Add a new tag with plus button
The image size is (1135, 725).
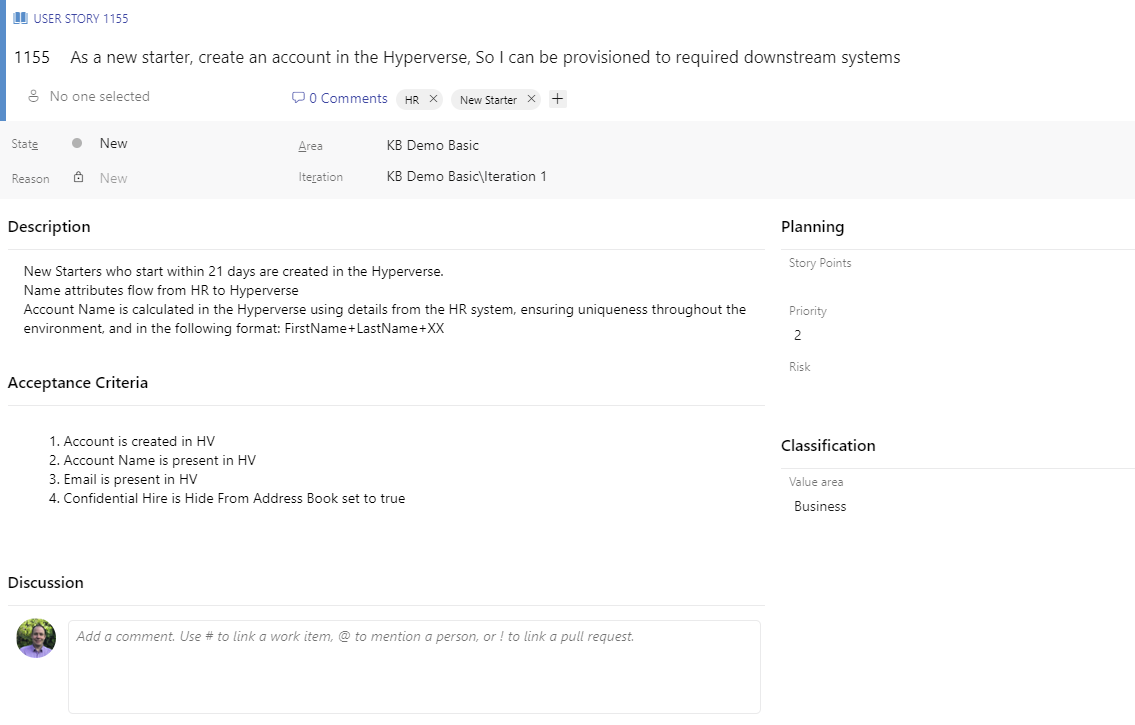click(x=558, y=99)
